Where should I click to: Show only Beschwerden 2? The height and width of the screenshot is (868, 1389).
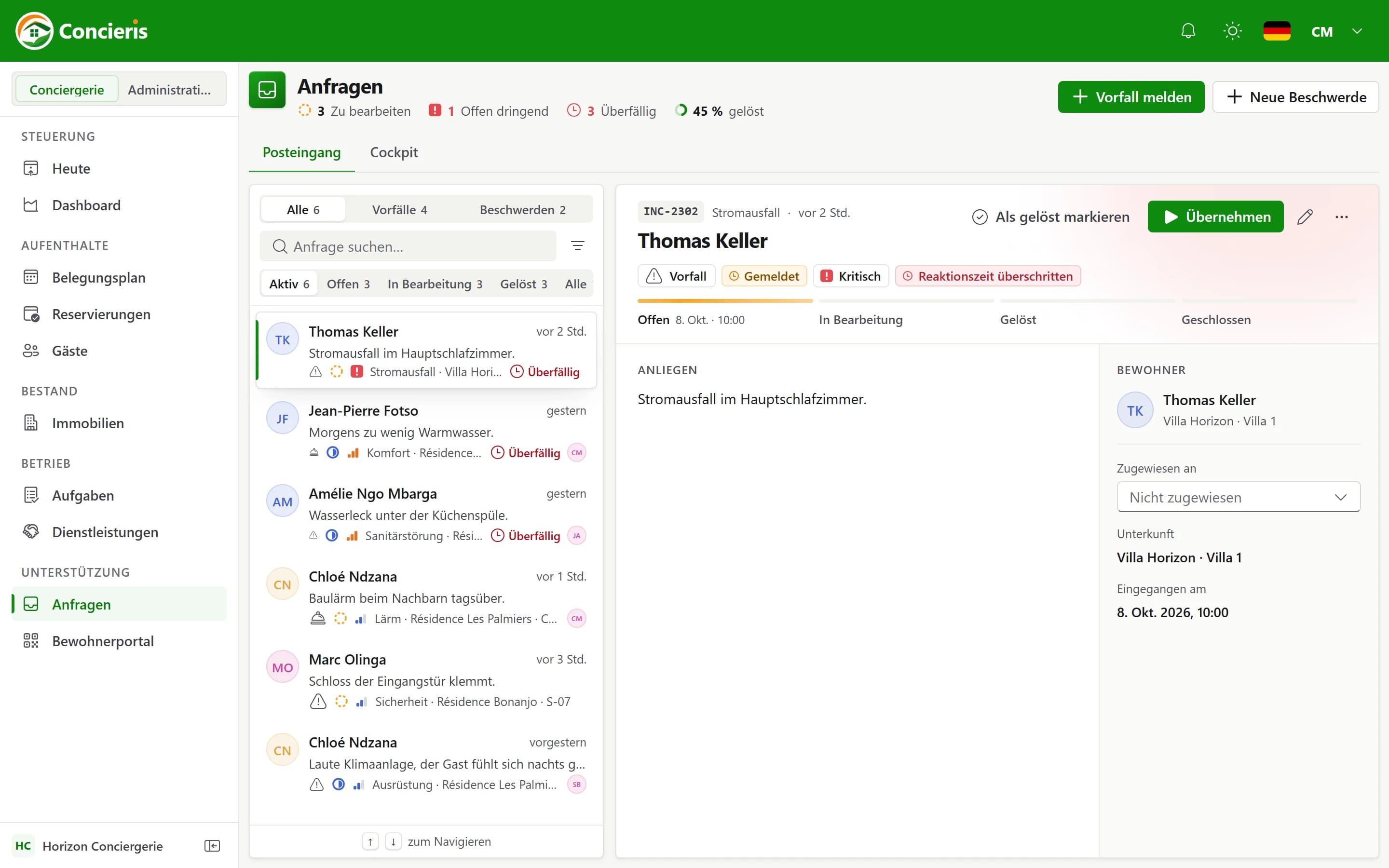[522, 210]
